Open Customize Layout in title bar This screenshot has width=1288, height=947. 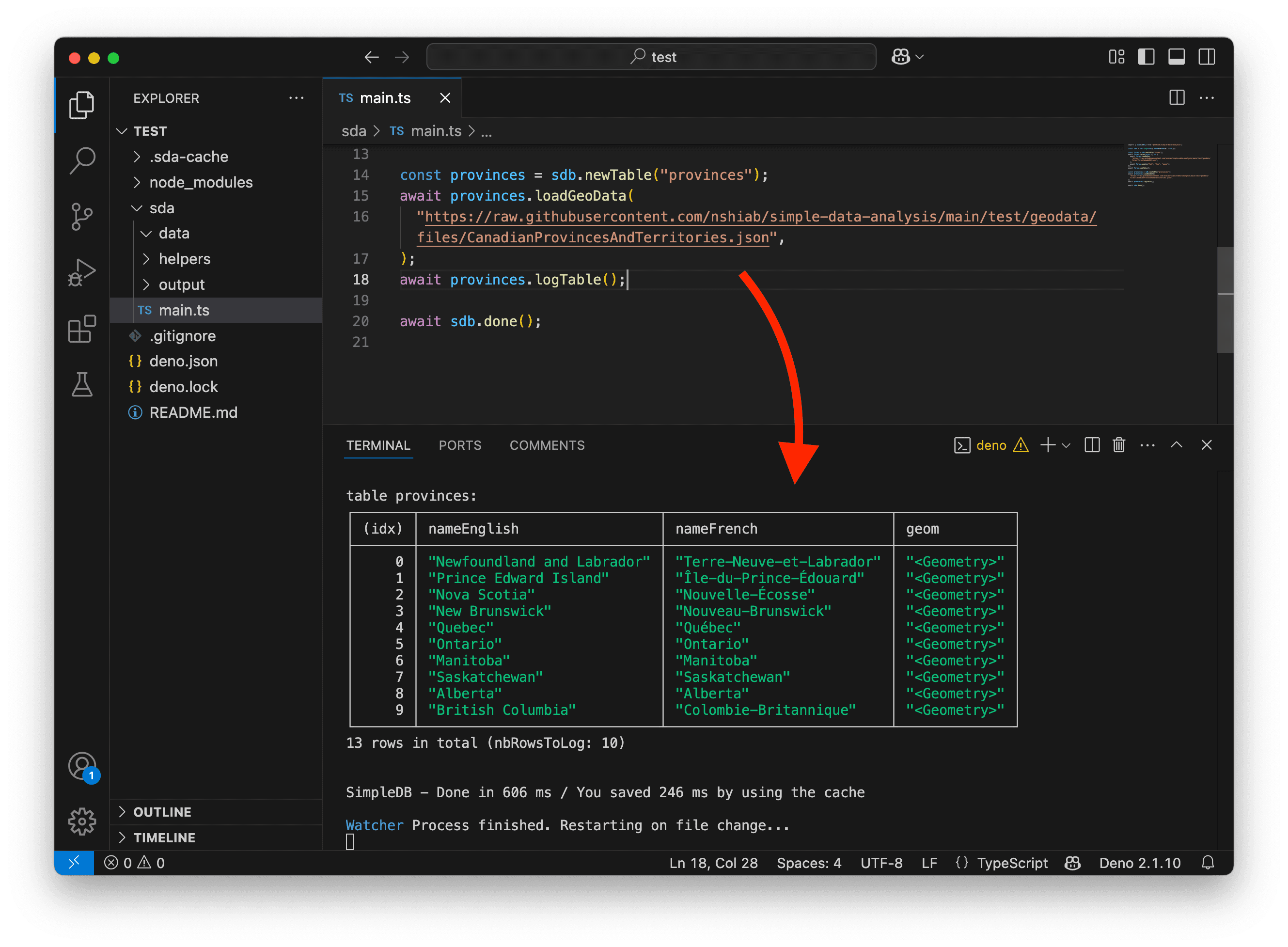click(x=1116, y=57)
